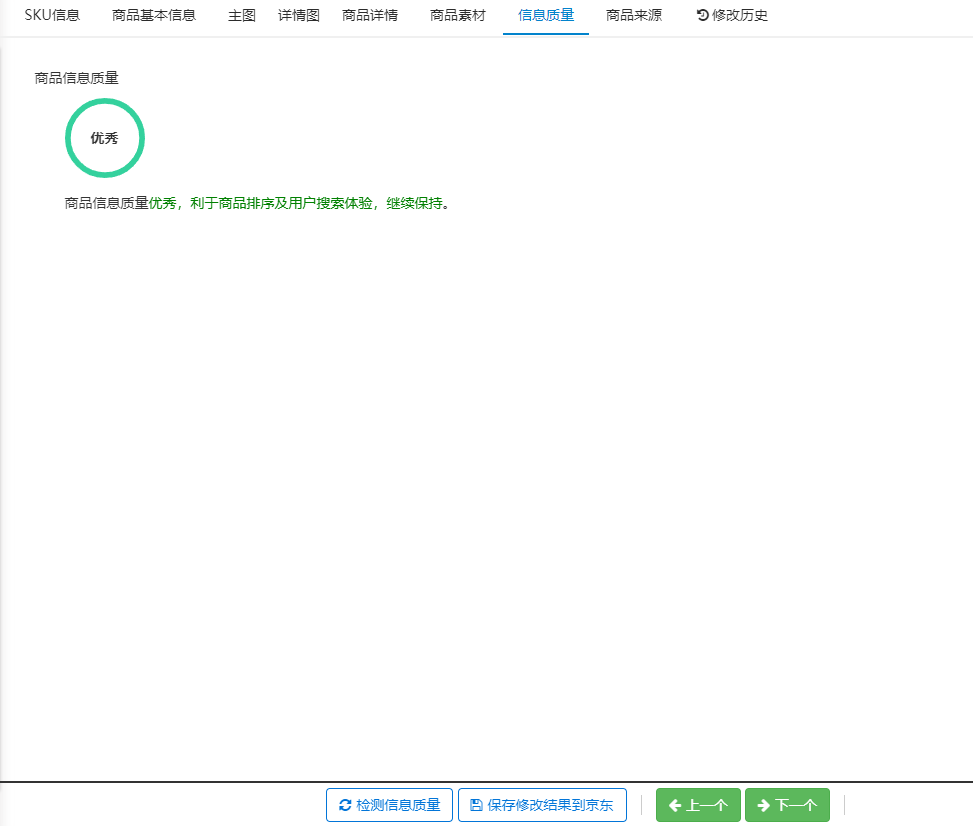Click the floppy disk save icon
The image size is (973, 826).
476,805
